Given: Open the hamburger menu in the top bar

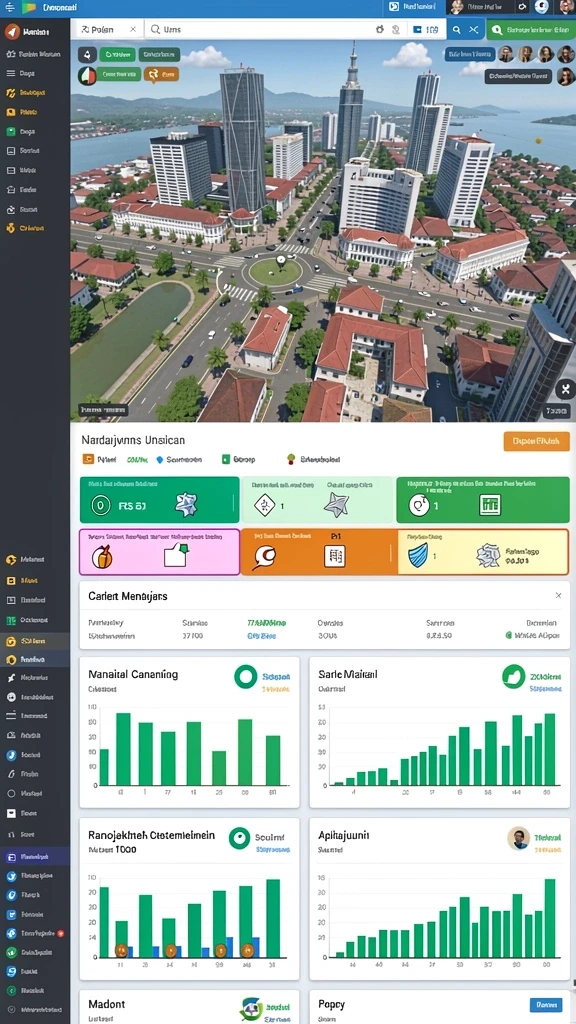Looking at the screenshot, I should 9,7.
